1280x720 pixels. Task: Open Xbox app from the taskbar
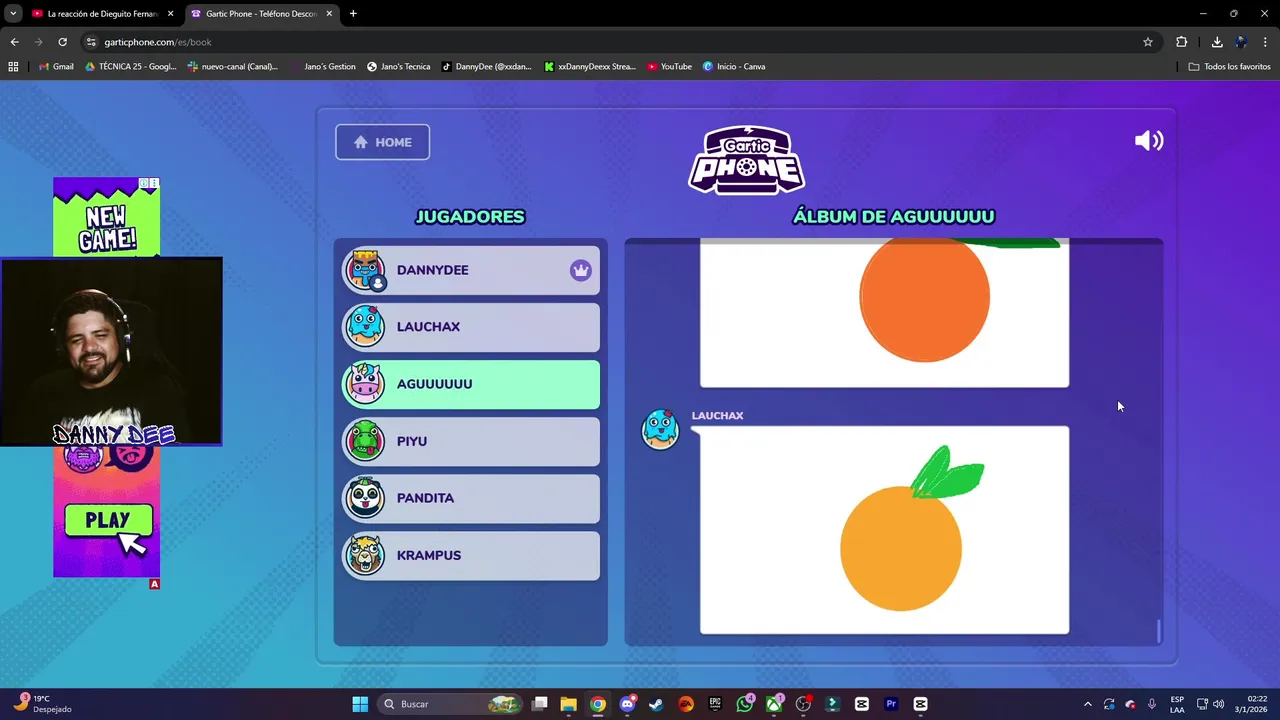coord(774,704)
